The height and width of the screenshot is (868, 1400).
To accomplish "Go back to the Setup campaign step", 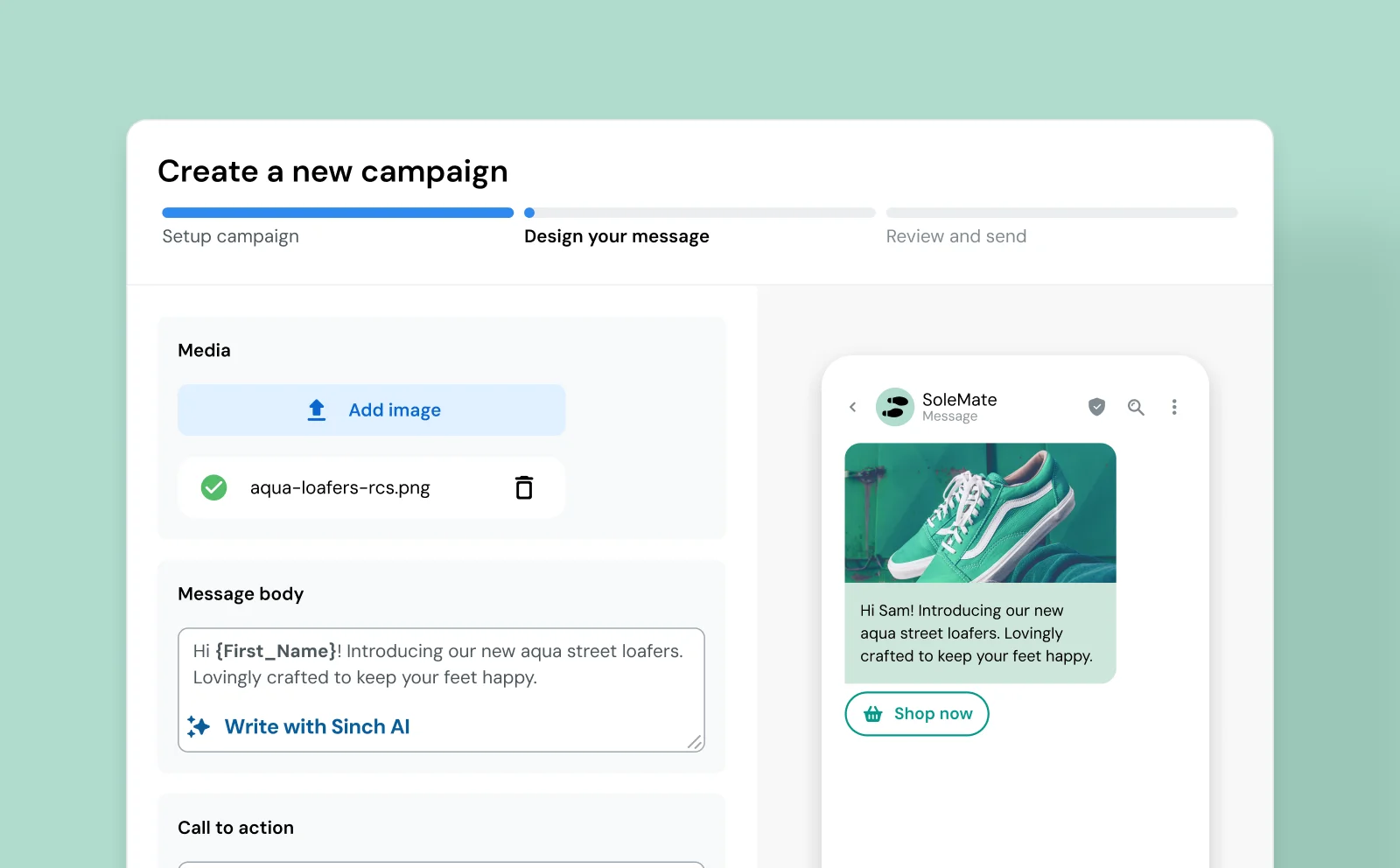I will (230, 235).
